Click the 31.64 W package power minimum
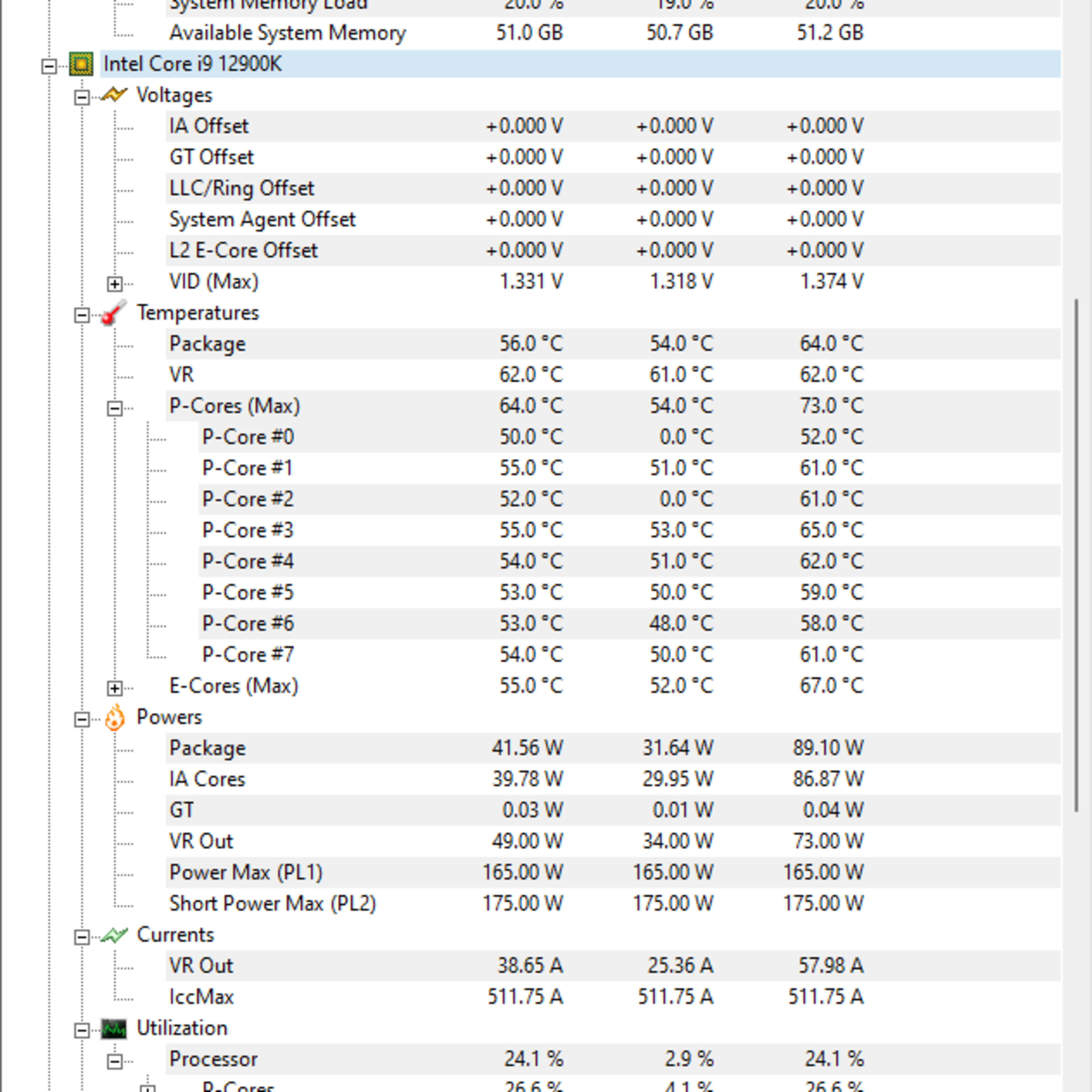 point(678,748)
